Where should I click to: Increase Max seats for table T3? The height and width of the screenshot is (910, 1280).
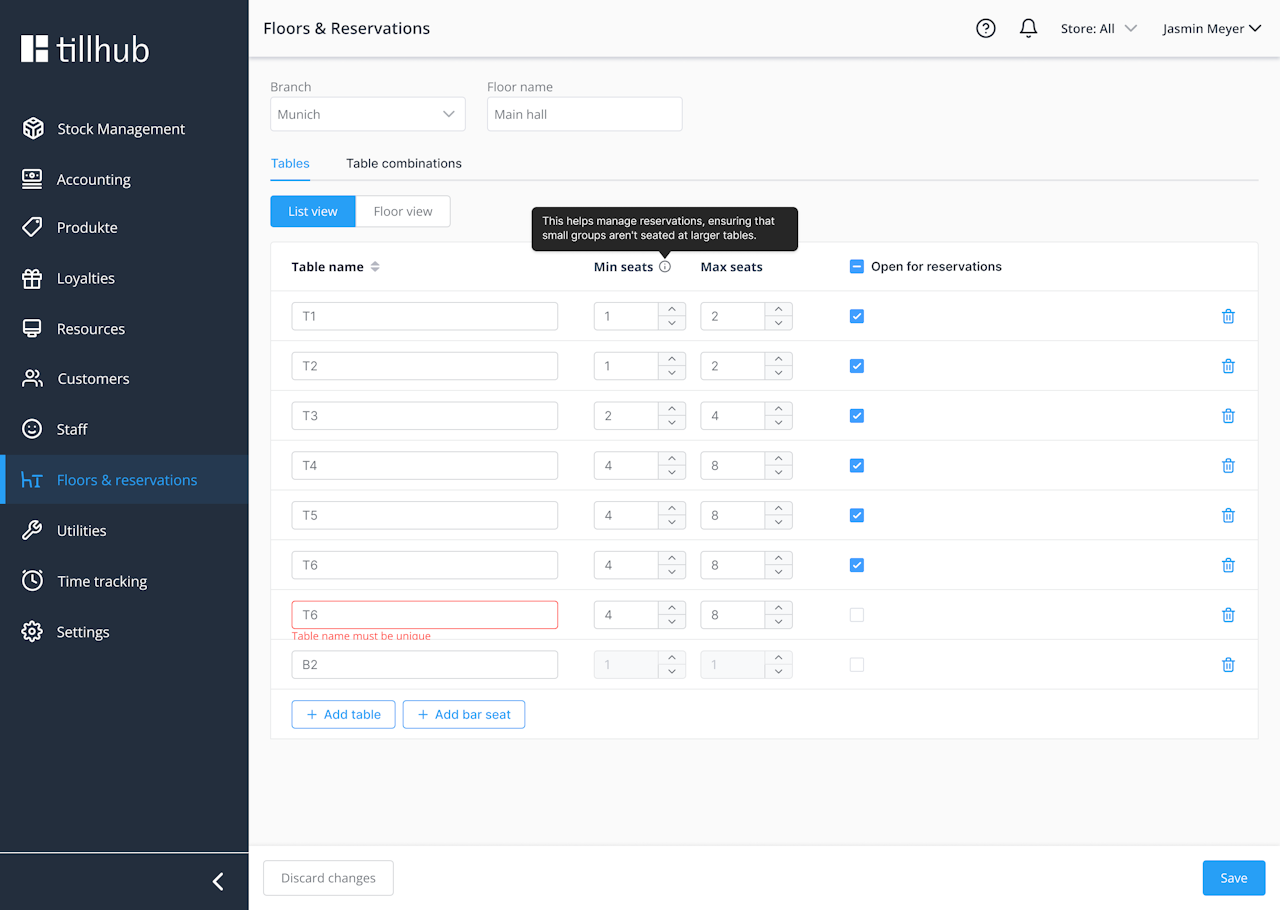(779, 409)
